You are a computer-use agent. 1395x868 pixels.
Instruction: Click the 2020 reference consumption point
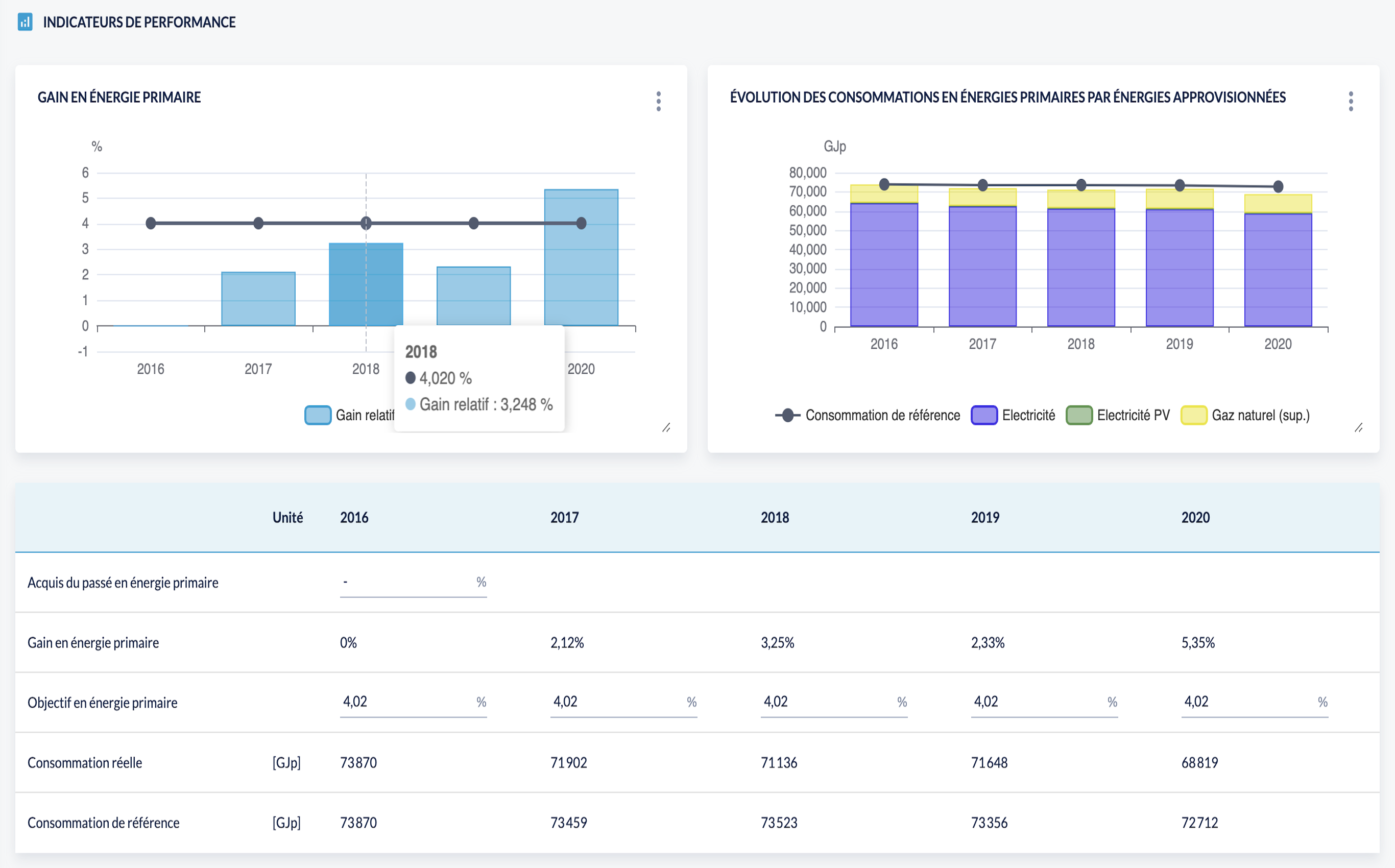pyautogui.click(x=1278, y=186)
